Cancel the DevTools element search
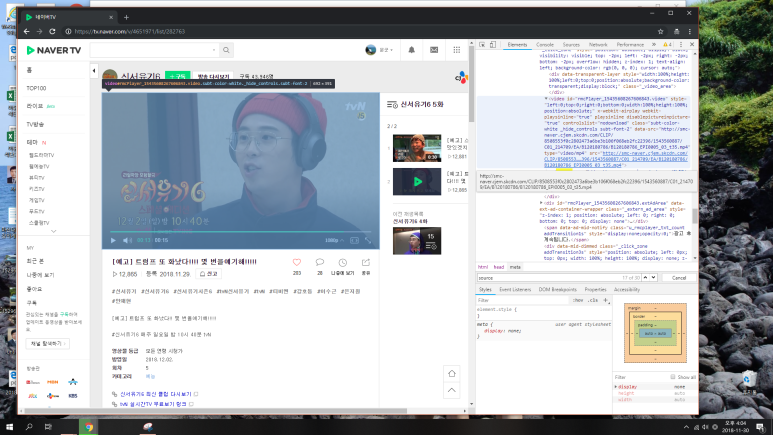 click(679, 278)
